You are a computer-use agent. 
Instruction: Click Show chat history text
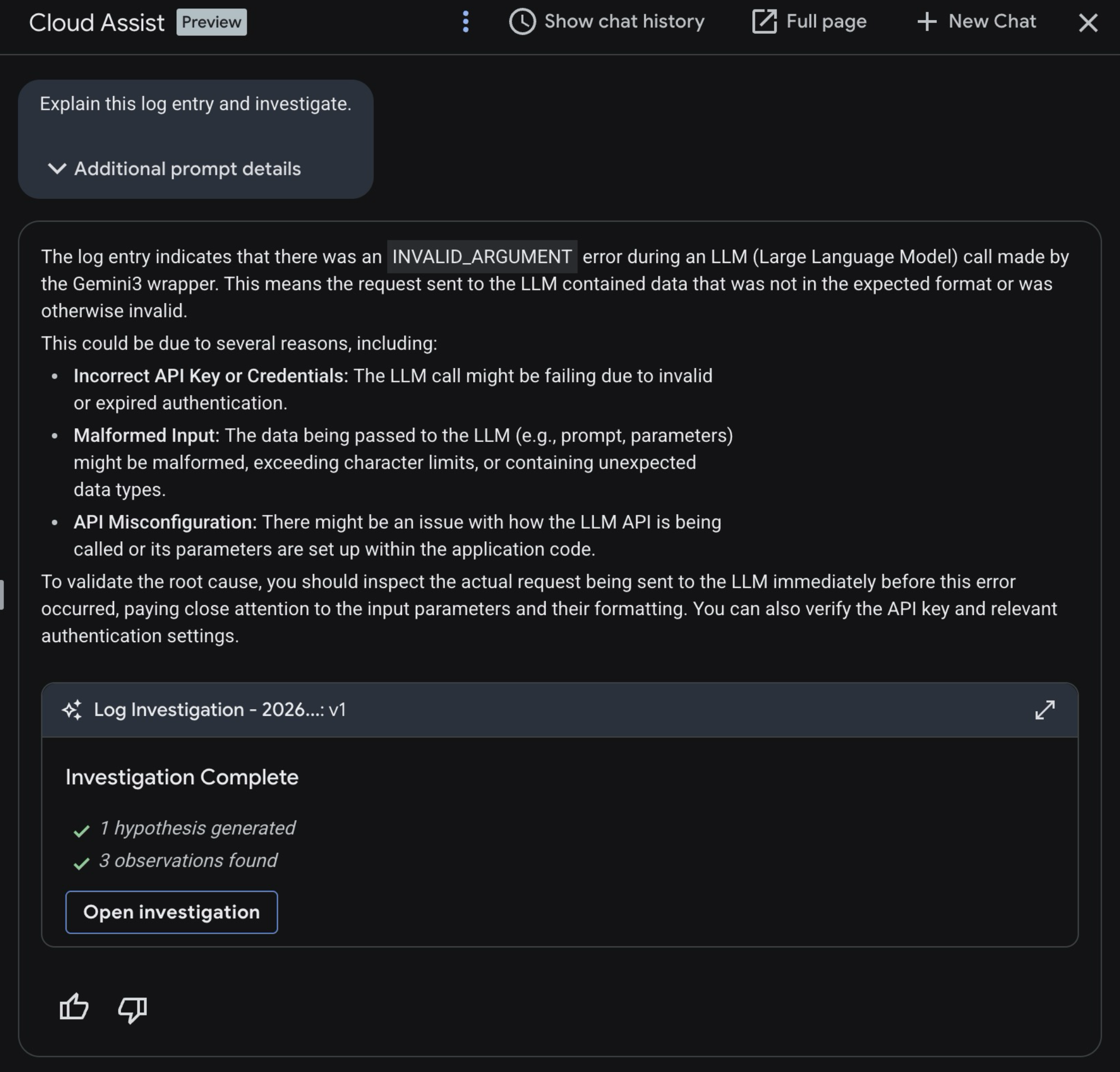pyautogui.click(x=624, y=22)
